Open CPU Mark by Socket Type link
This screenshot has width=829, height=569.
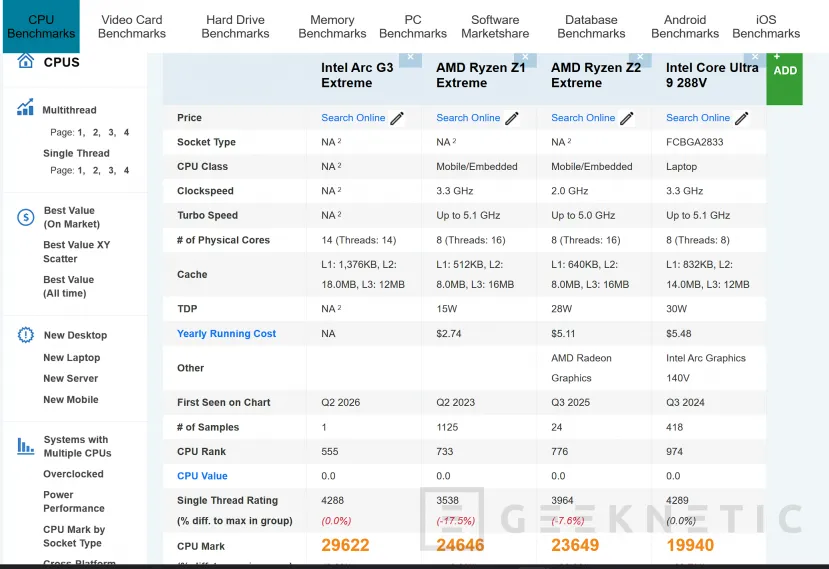(73, 536)
